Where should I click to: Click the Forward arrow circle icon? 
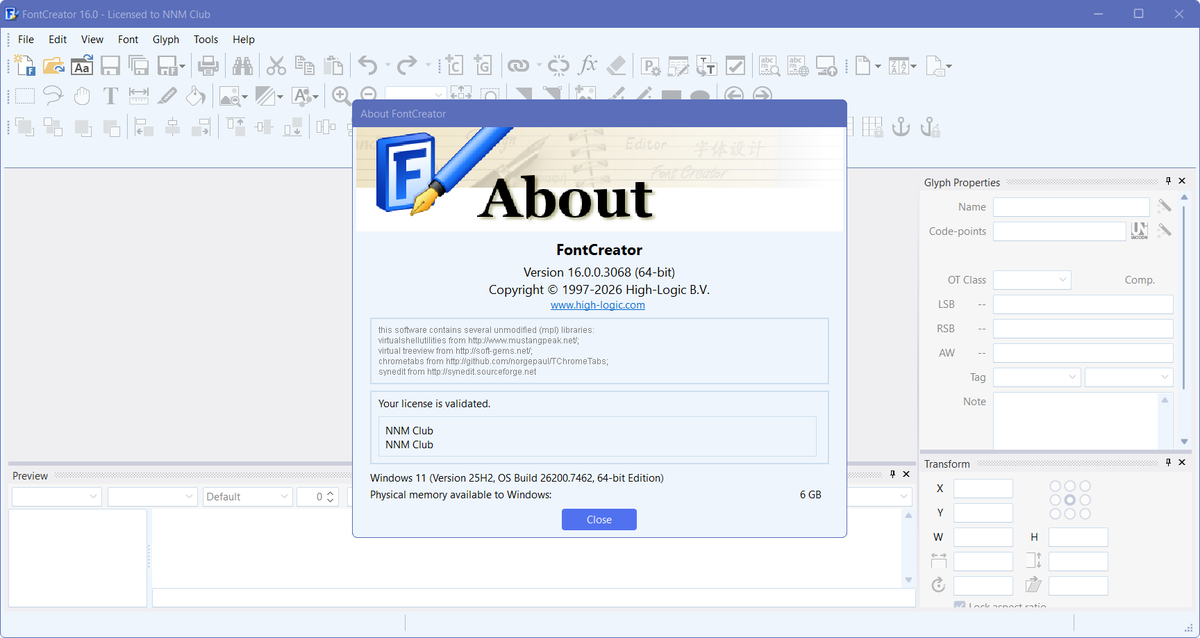pos(762,96)
